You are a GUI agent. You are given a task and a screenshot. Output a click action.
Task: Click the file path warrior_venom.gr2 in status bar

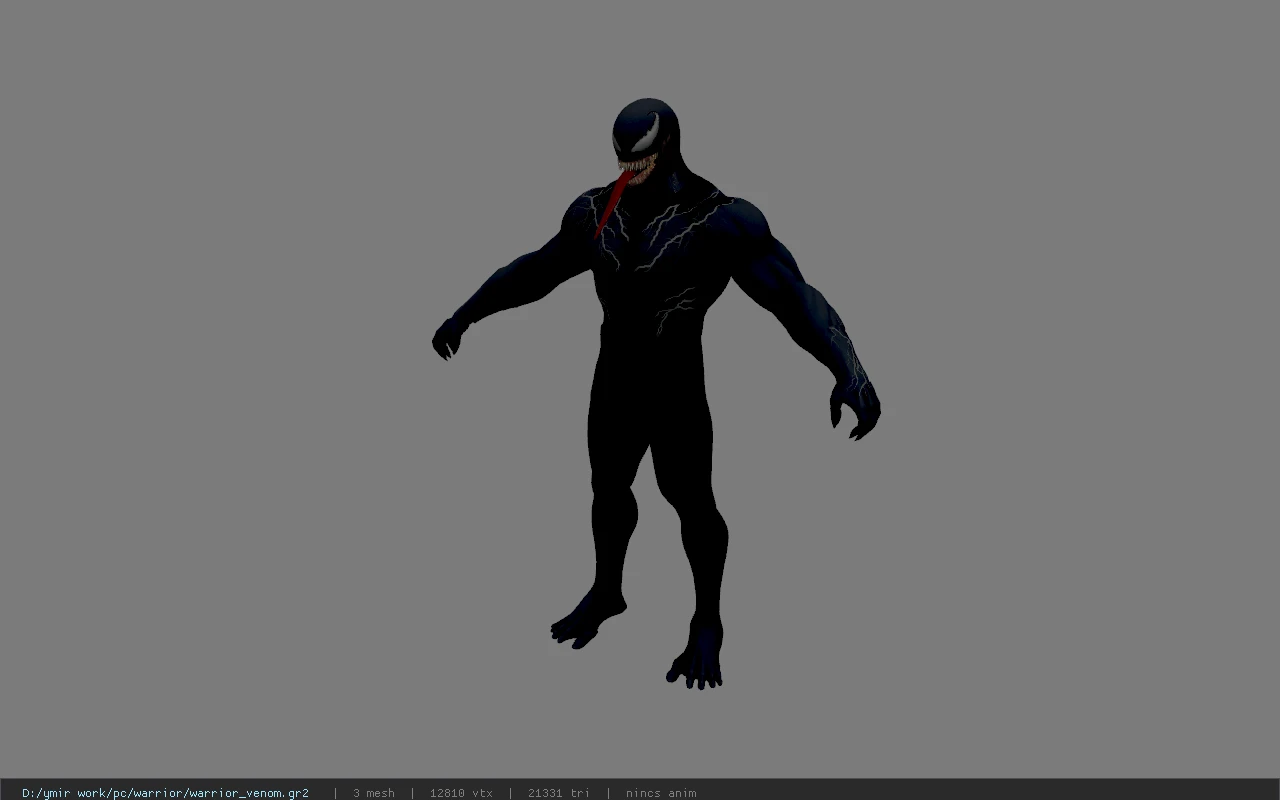pos(165,793)
